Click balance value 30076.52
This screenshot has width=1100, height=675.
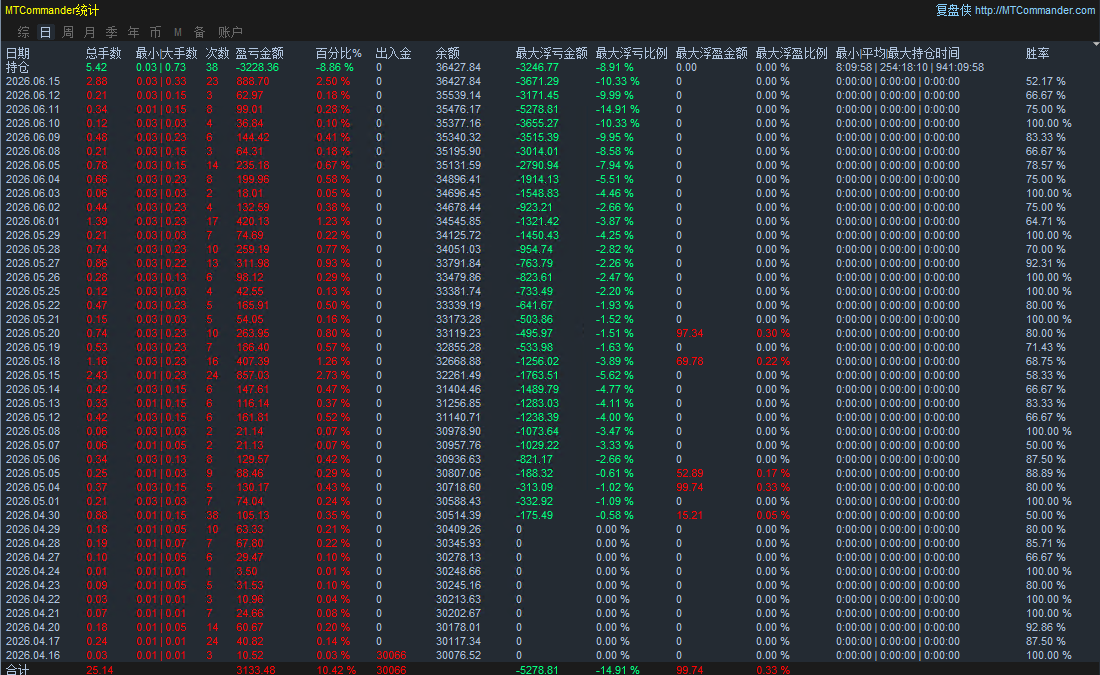click(458, 655)
